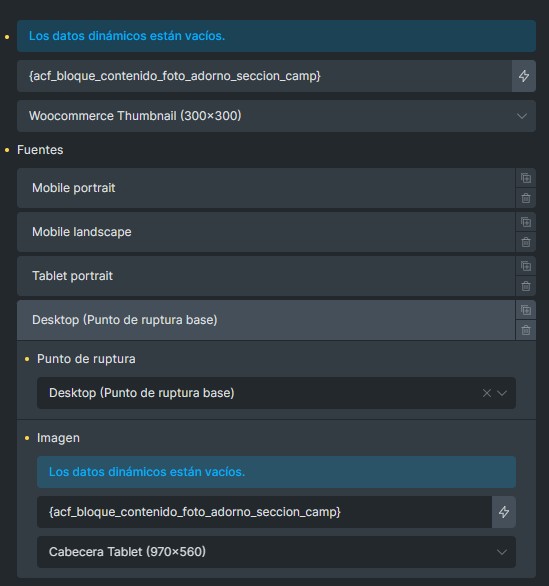Viewport: 549px width, 586px height.
Task: Duplicate the Tablet portrait source
Action: [x=526, y=266]
